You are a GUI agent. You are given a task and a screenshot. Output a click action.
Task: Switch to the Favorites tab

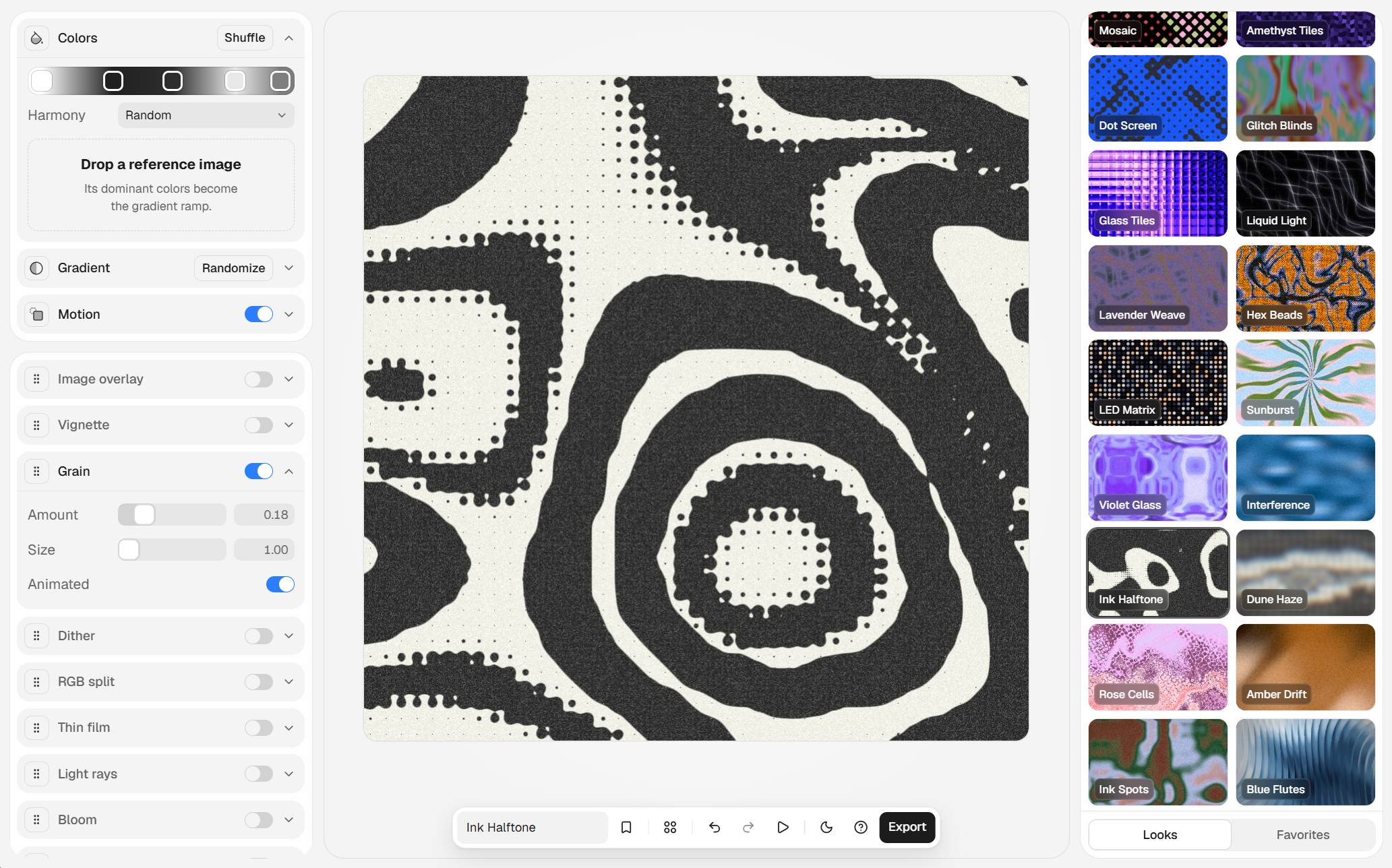1303,835
